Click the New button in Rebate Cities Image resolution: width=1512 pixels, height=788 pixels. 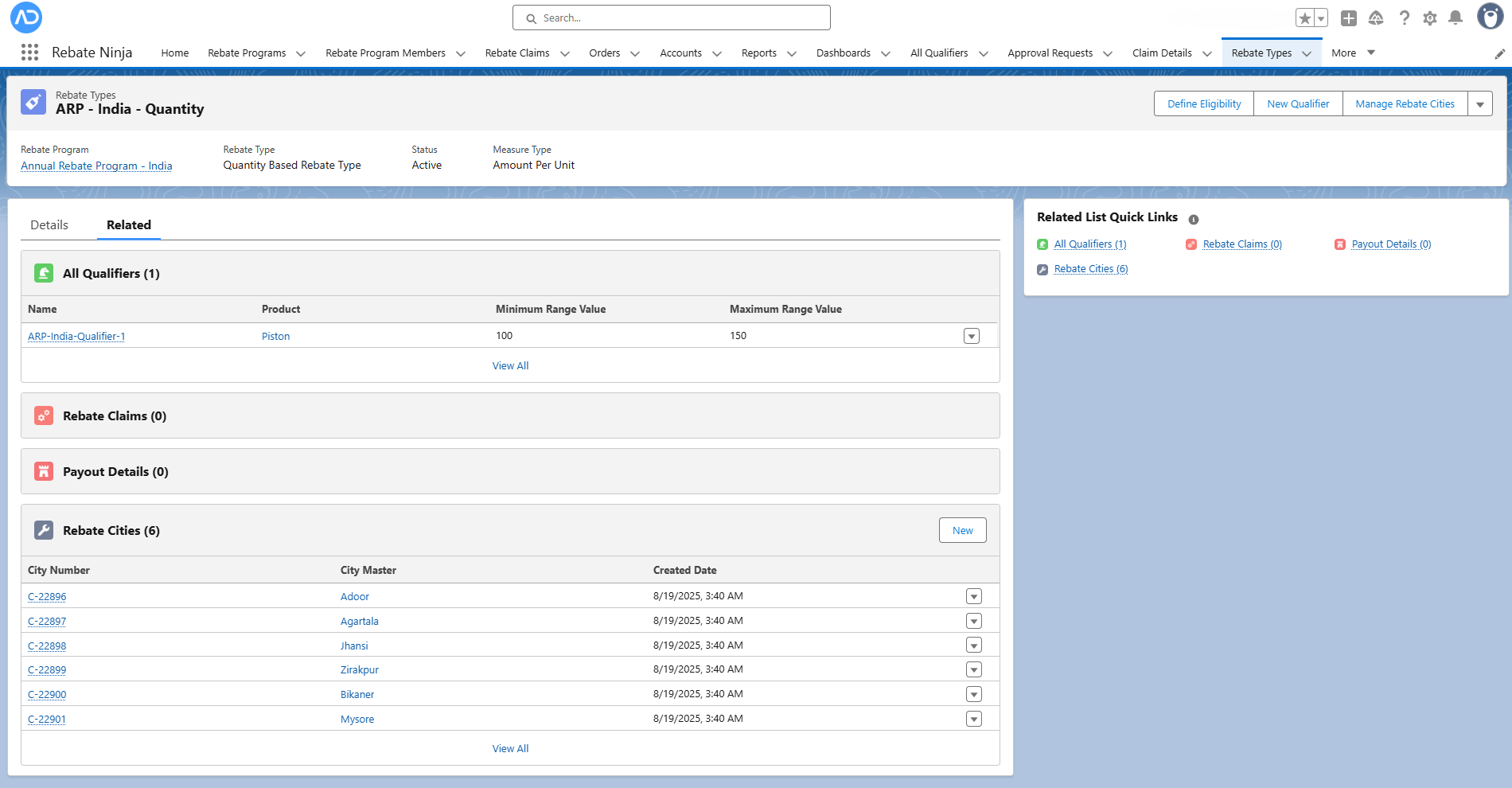coord(962,531)
